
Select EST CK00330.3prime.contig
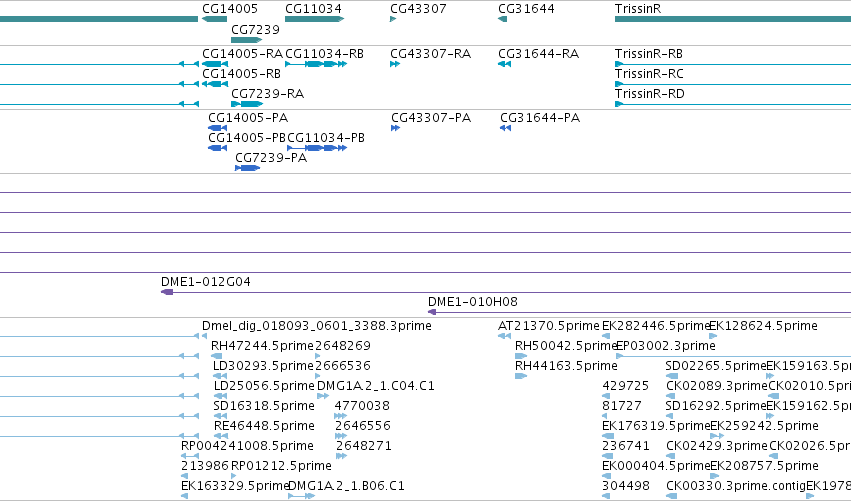pos(735,486)
